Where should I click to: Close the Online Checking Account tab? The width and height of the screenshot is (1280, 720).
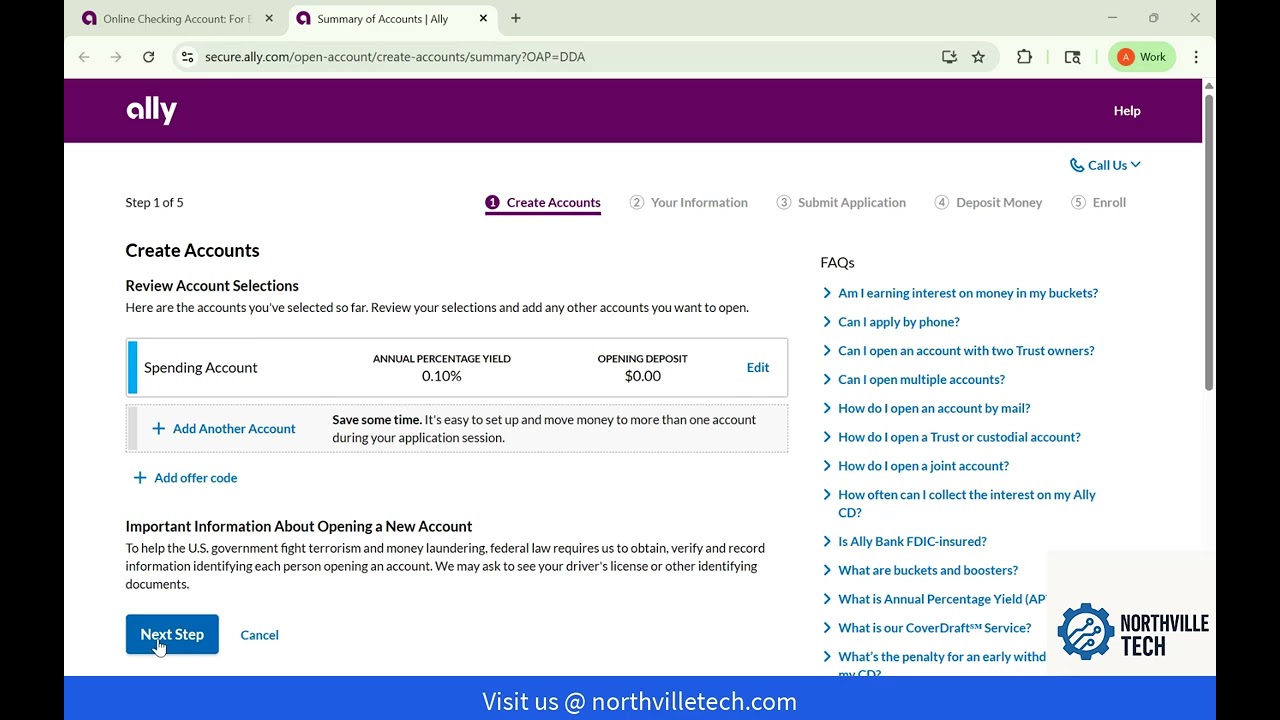269,18
